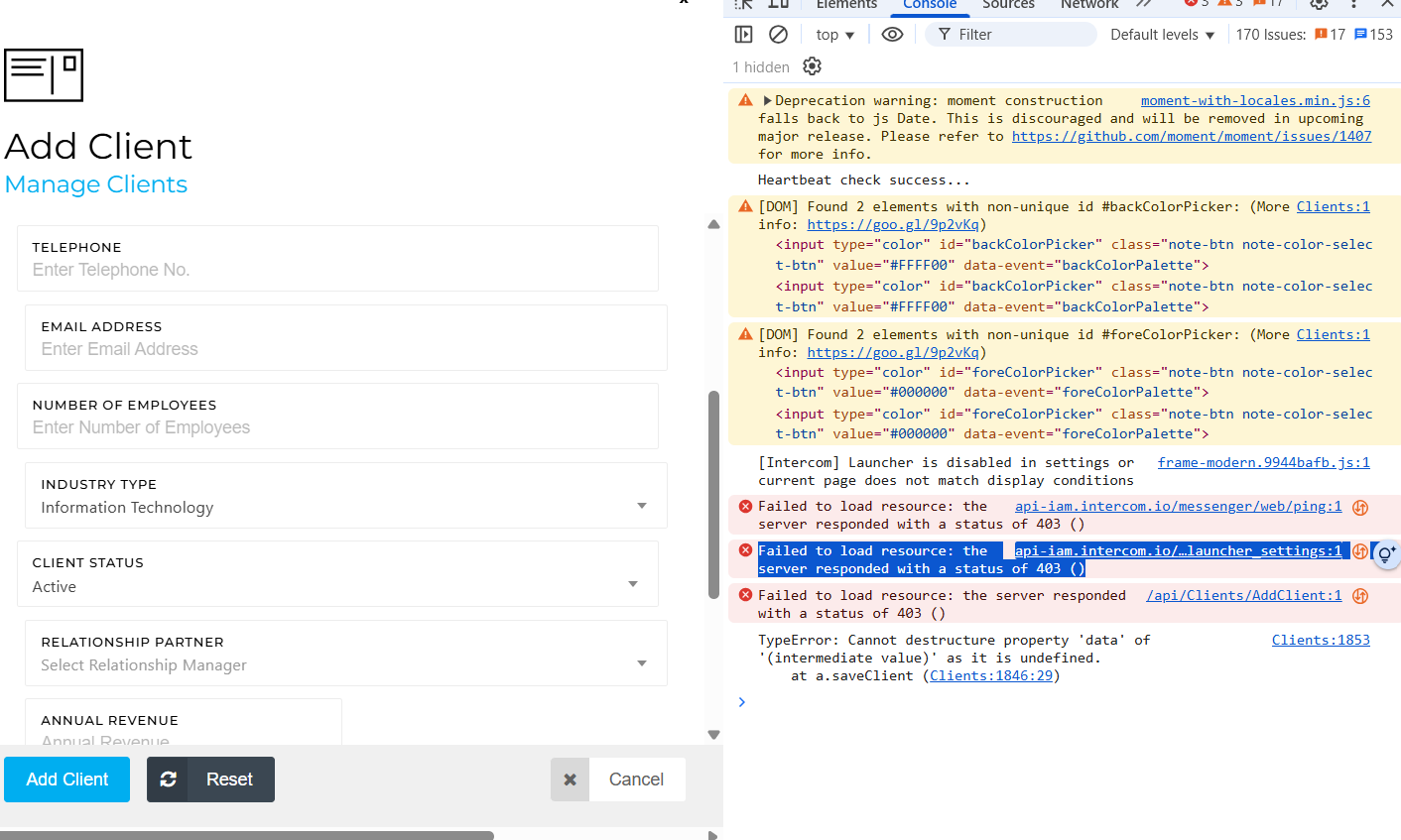Switch to the Console tab
Viewport: 1401px width, 840px height.
click(930, 5)
